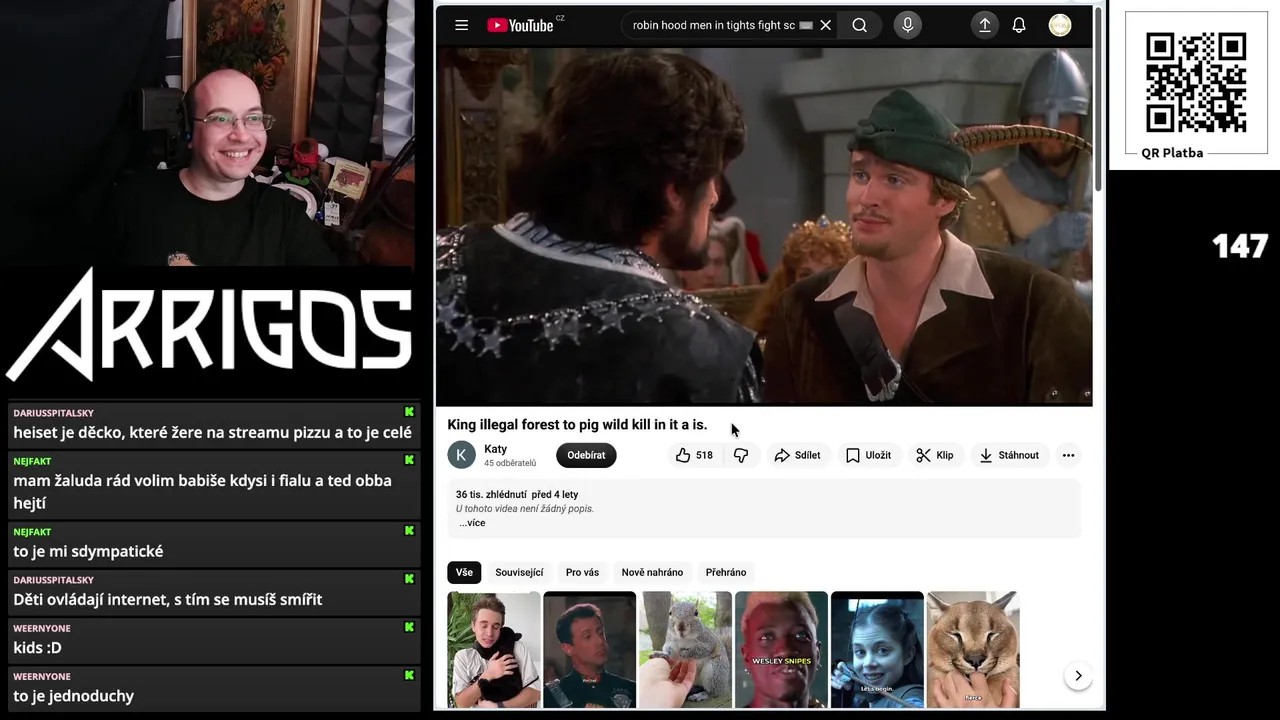
Task: Open the Wesley Snipes short
Action: 781,650
